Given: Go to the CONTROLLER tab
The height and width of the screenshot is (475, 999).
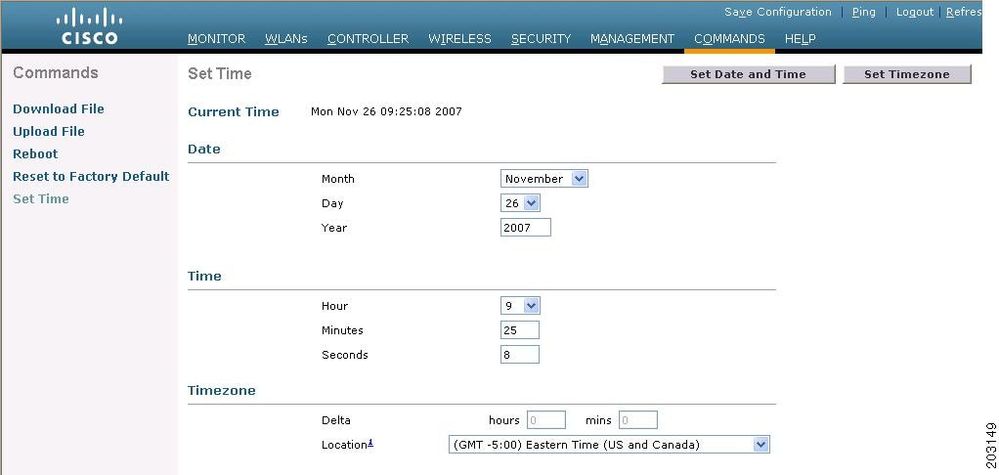Looking at the screenshot, I should tap(368, 39).
